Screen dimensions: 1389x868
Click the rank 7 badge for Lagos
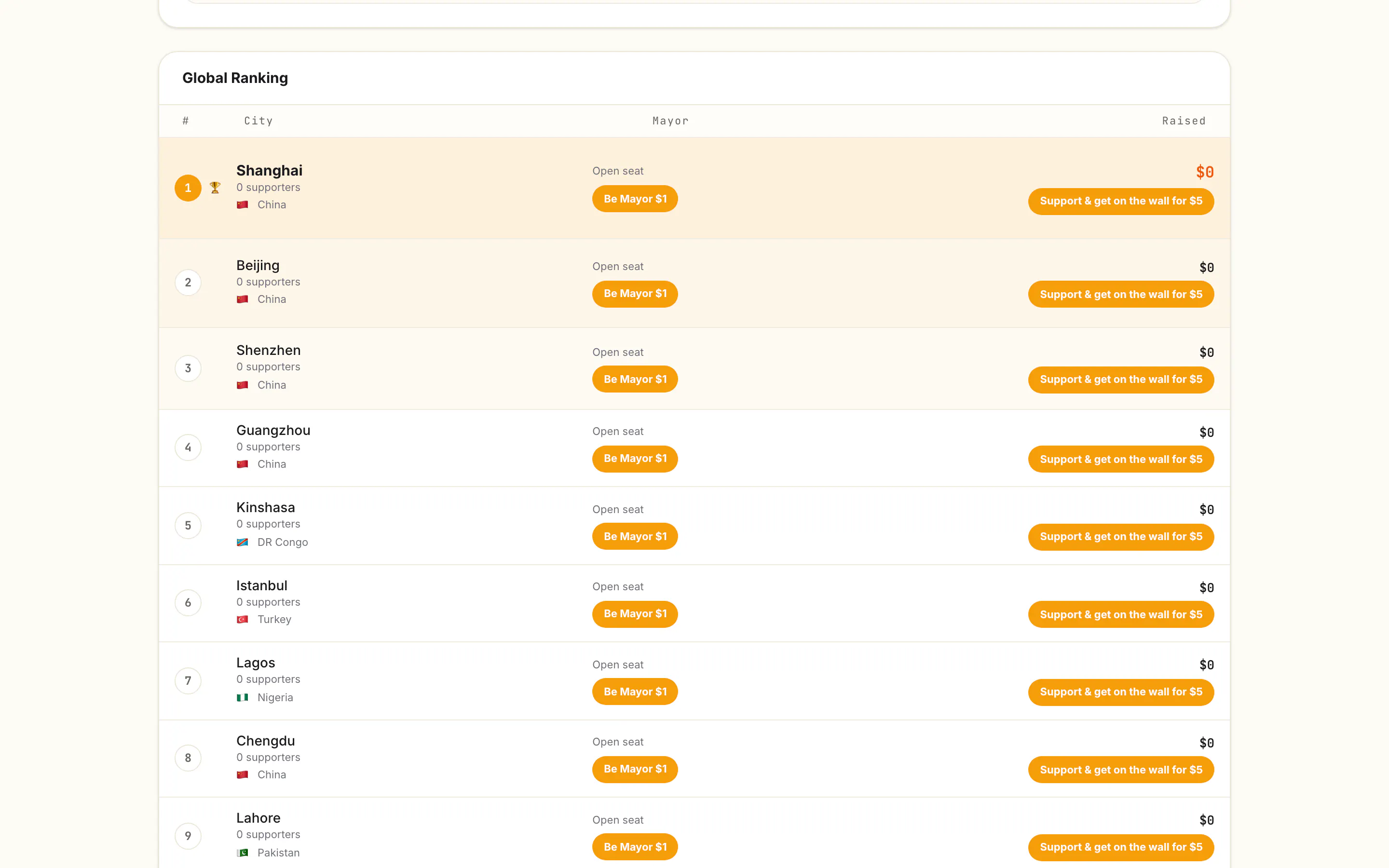point(188,681)
